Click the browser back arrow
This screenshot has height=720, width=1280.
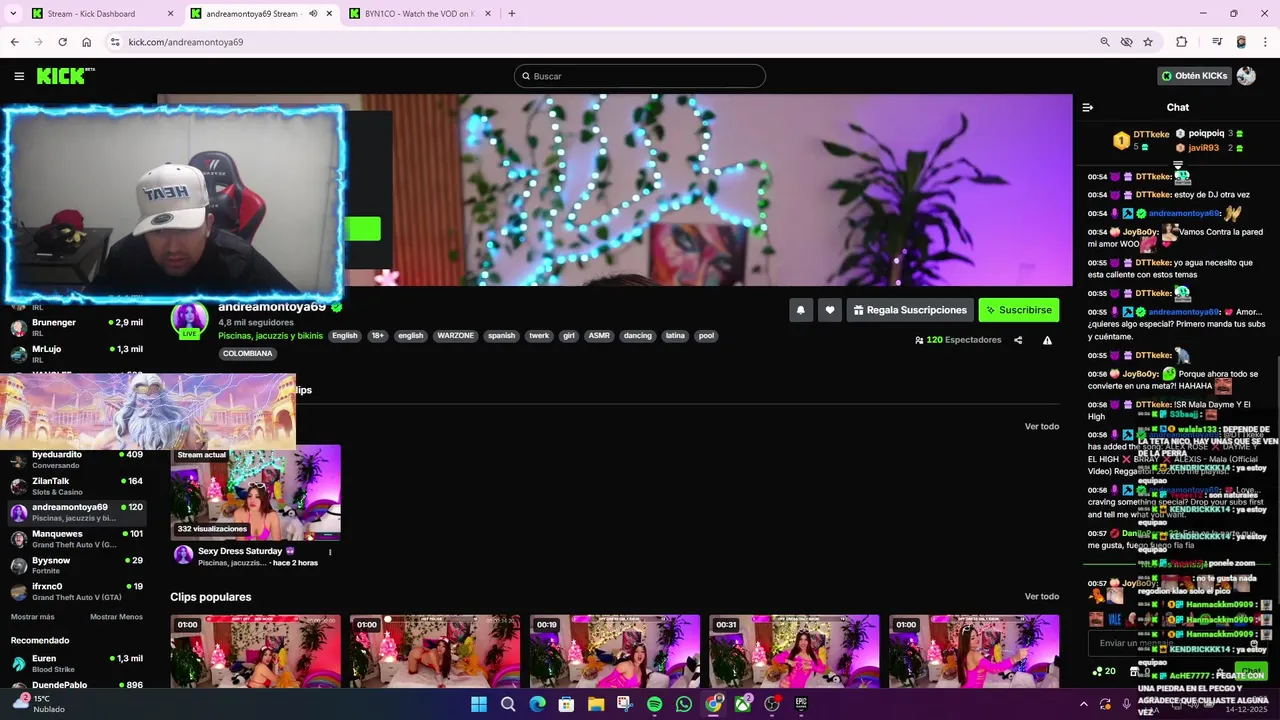[x=14, y=42]
